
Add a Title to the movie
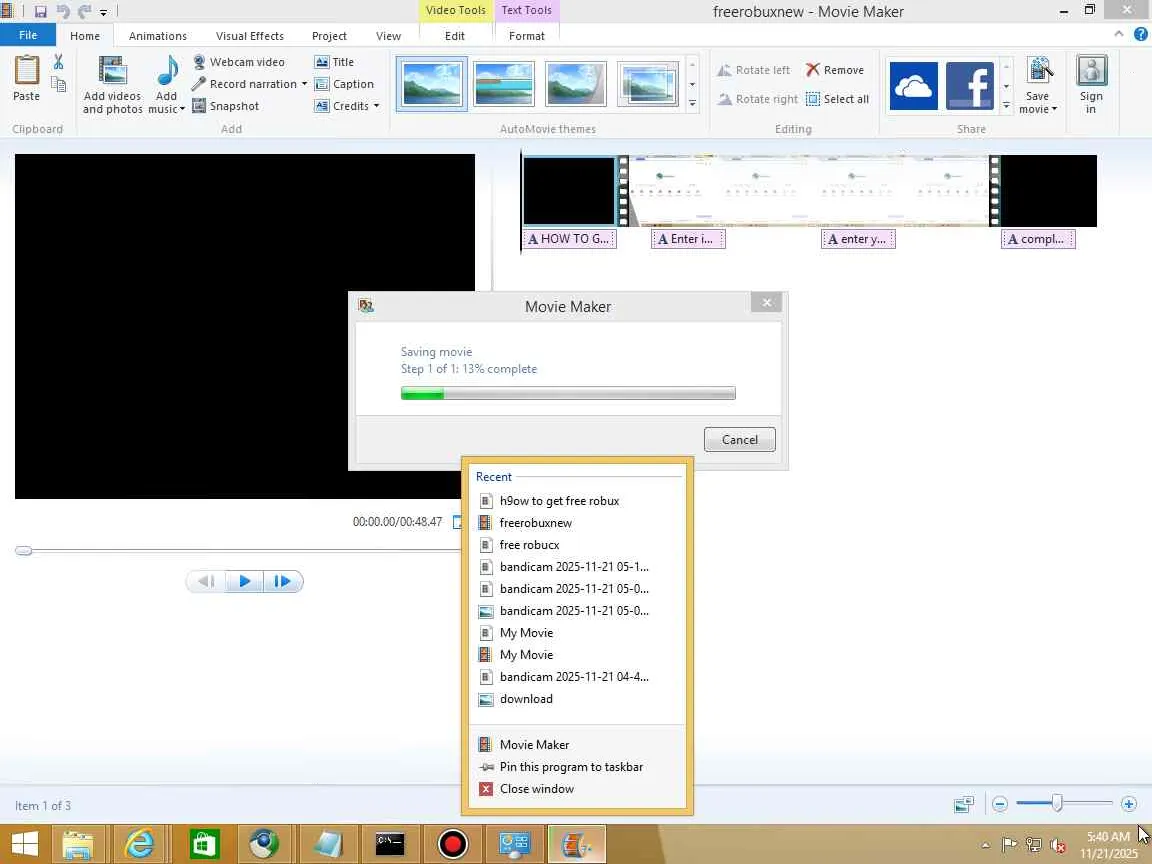point(334,62)
